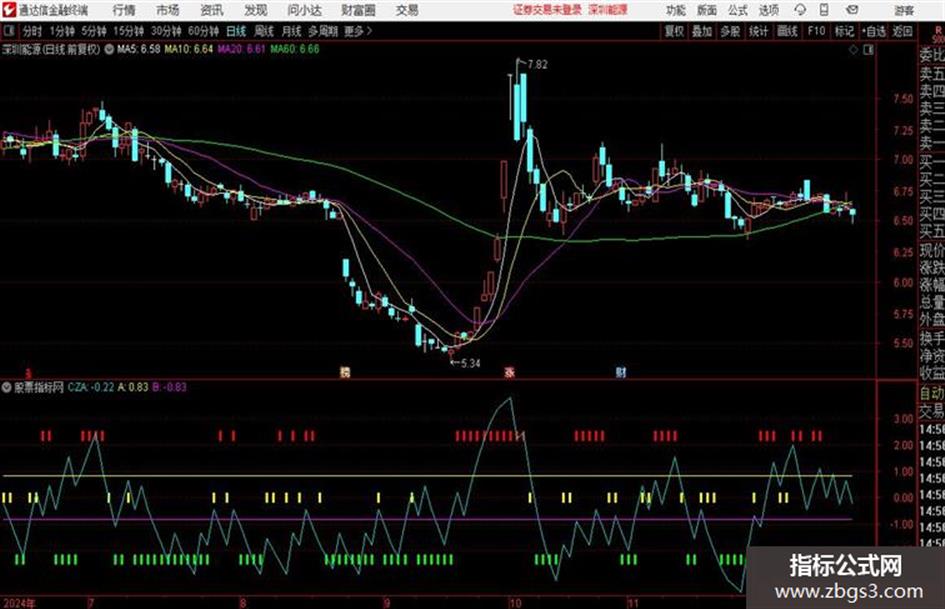Expand the 更多 > period options
945x609 pixels.
click(x=358, y=31)
